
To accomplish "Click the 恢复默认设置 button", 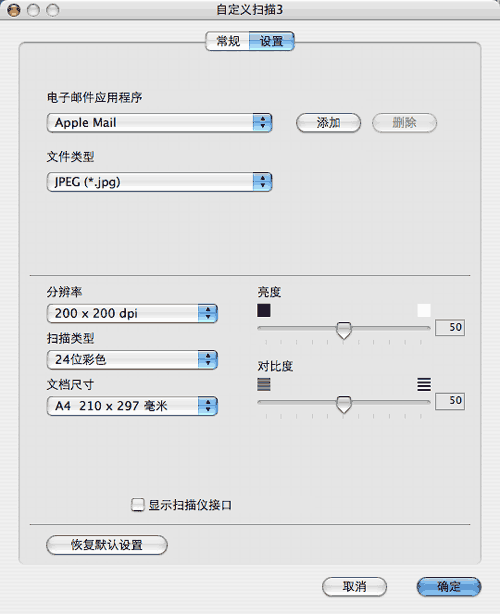I will 106,545.
